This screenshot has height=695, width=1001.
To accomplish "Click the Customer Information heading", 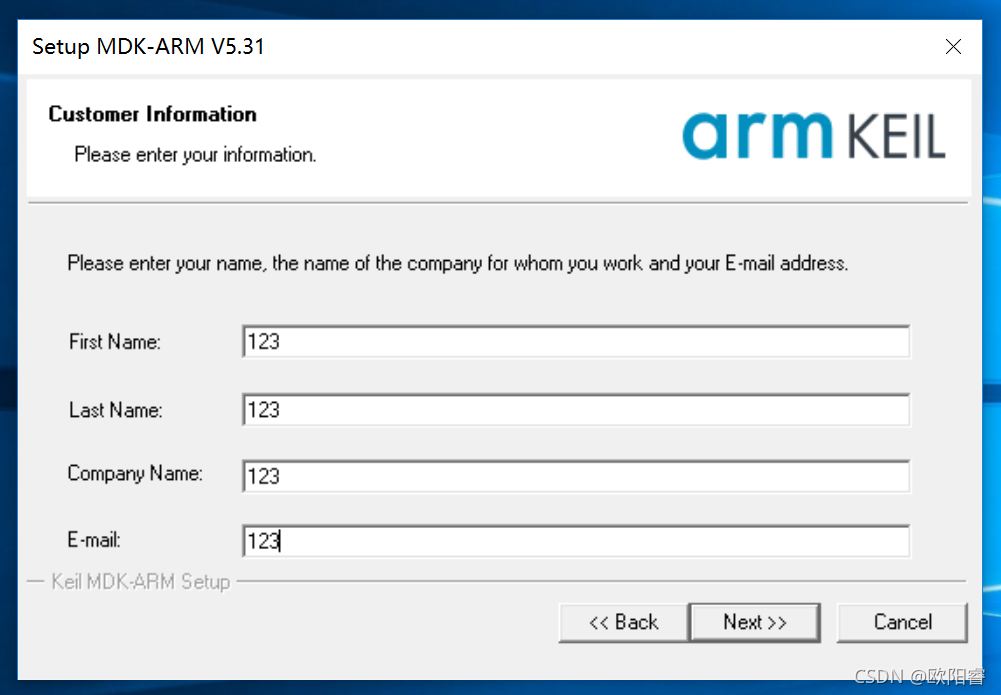I will pyautogui.click(x=153, y=114).
